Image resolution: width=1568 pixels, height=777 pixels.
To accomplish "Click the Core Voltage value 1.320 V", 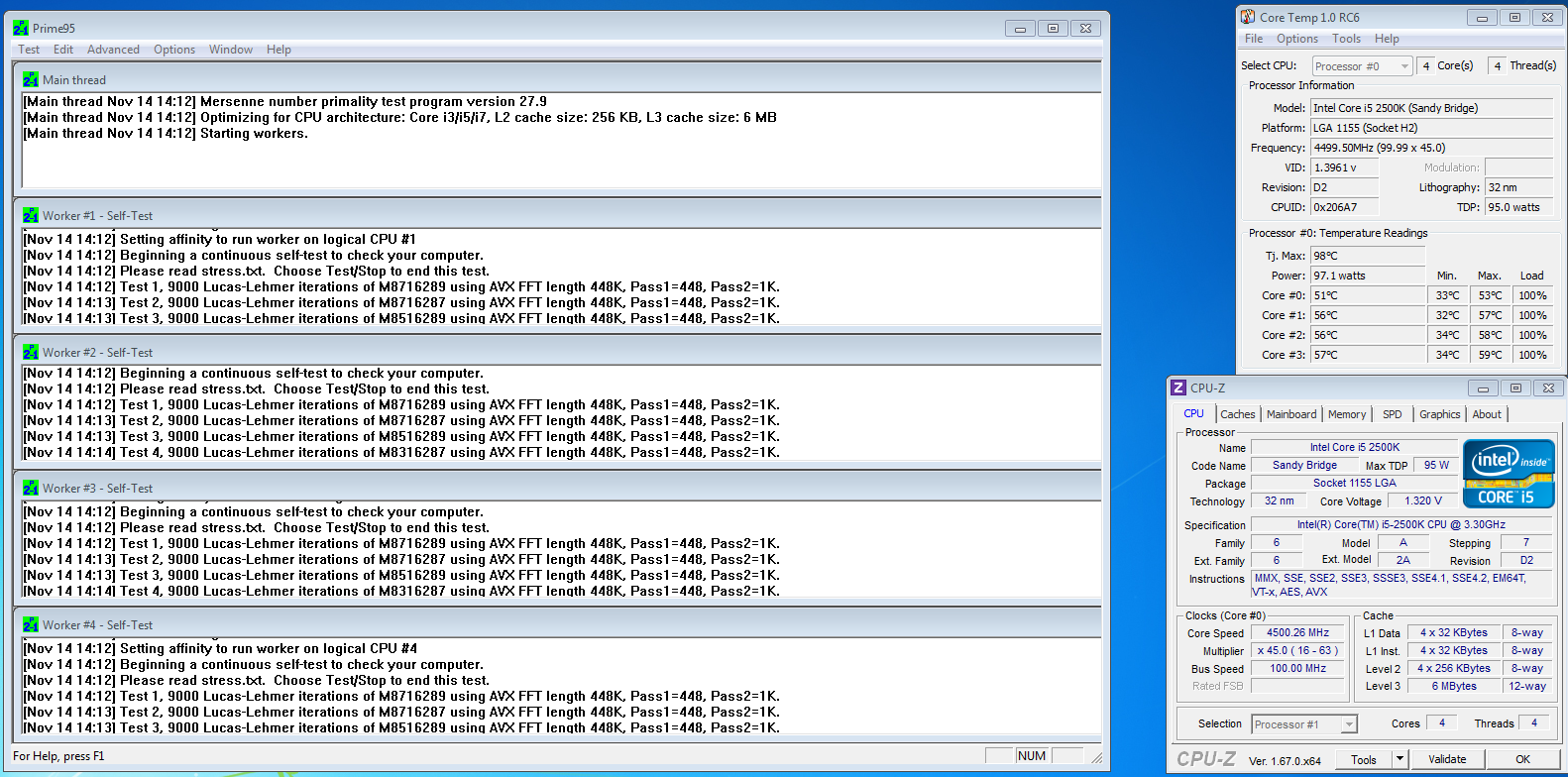I will 1423,500.
